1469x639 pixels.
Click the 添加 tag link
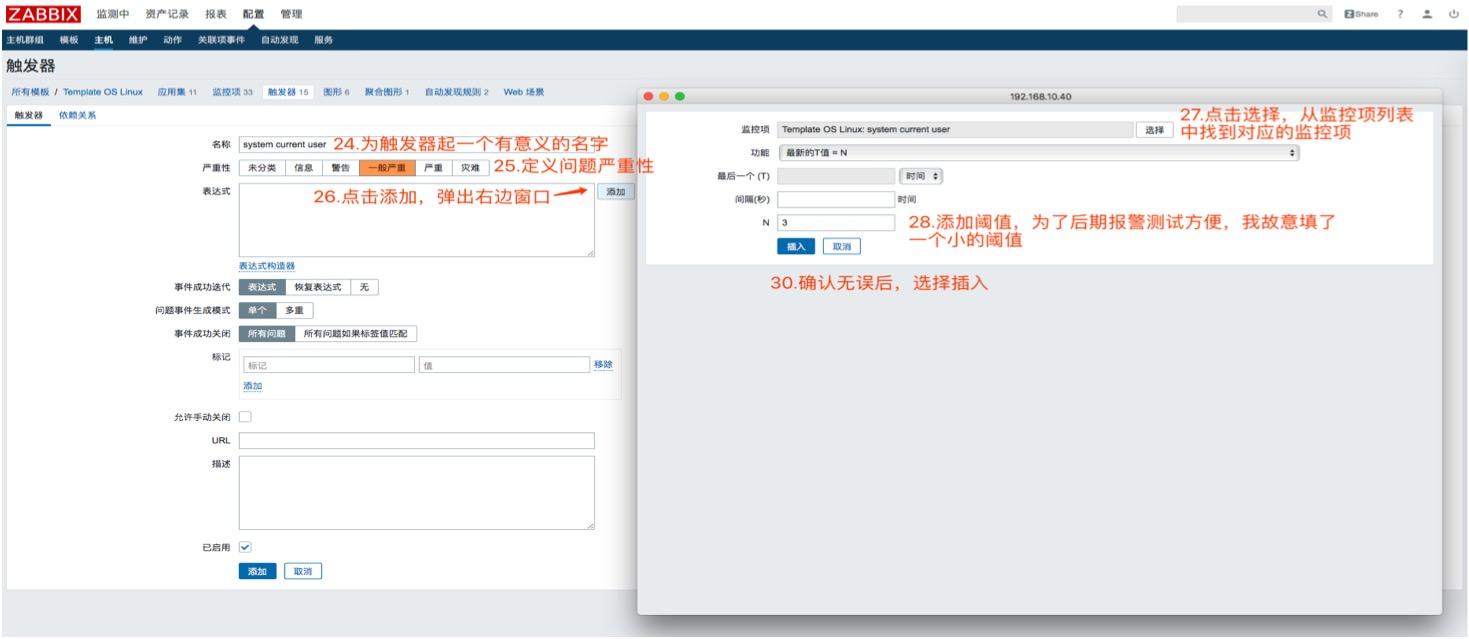pyautogui.click(x=253, y=386)
